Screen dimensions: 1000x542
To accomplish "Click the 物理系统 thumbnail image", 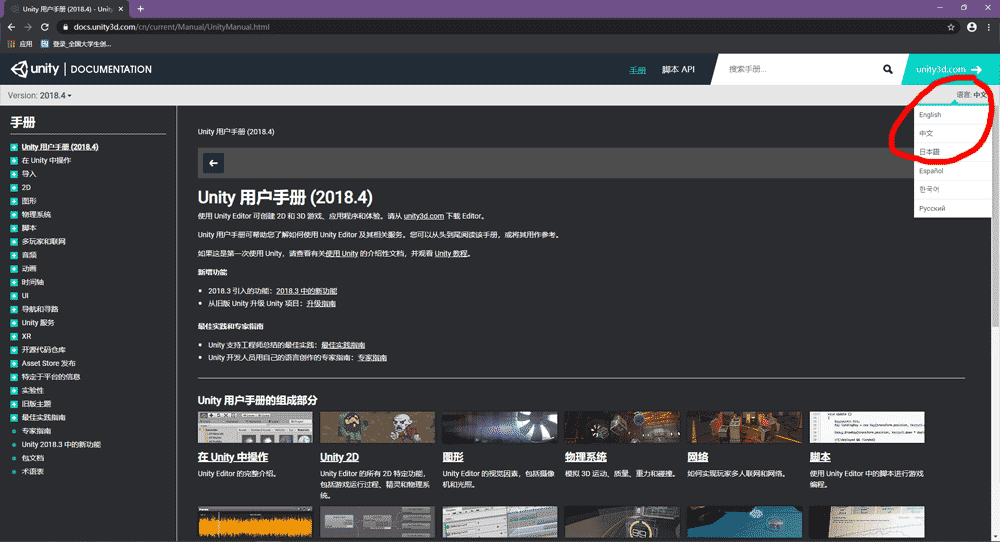I will click(622, 427).
